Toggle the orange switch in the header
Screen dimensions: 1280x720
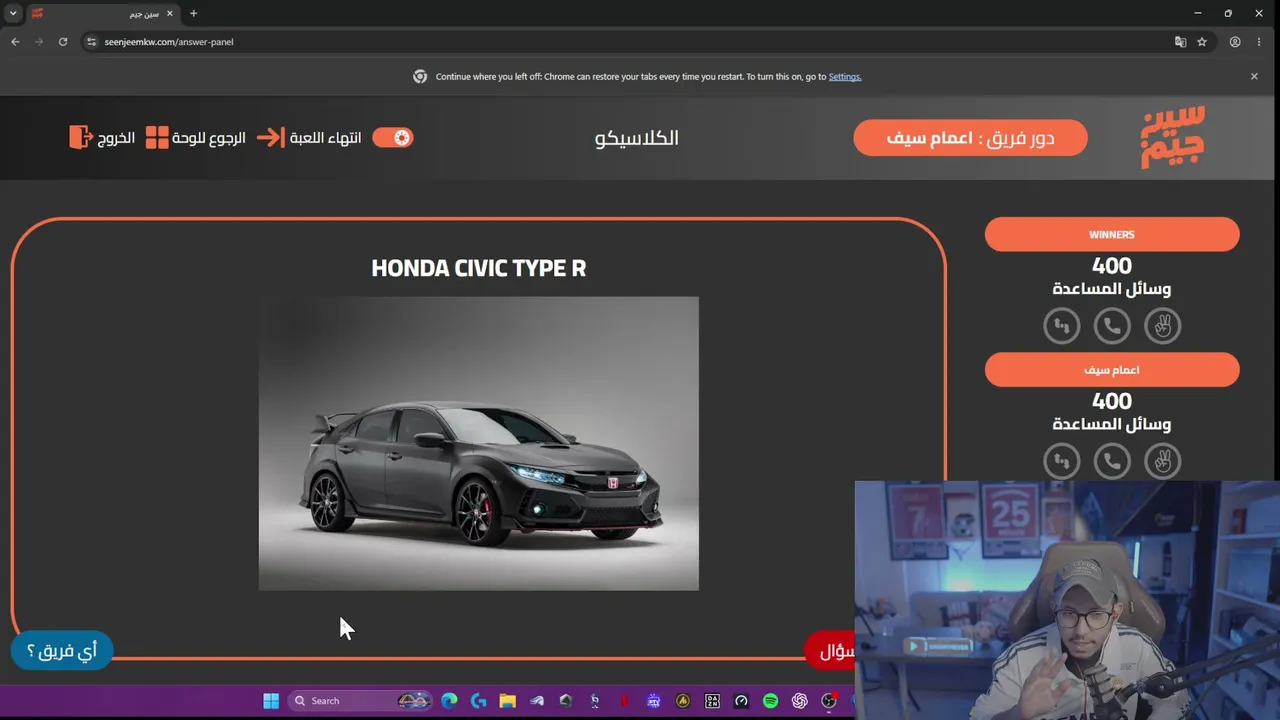(393, 137)
